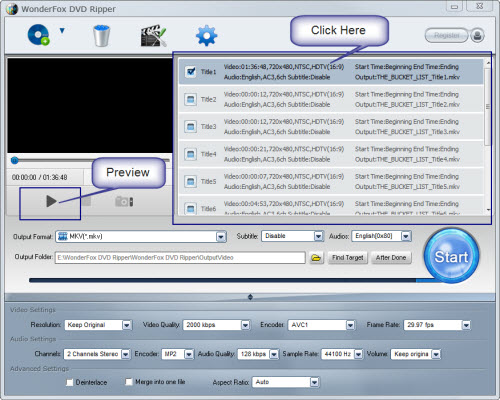Image resolution: width=500 pixels, height=400 pixels.
Task: Open the video Encoder AVC1 dropdown
Action: pyautogui.click(x=350, y=325)
